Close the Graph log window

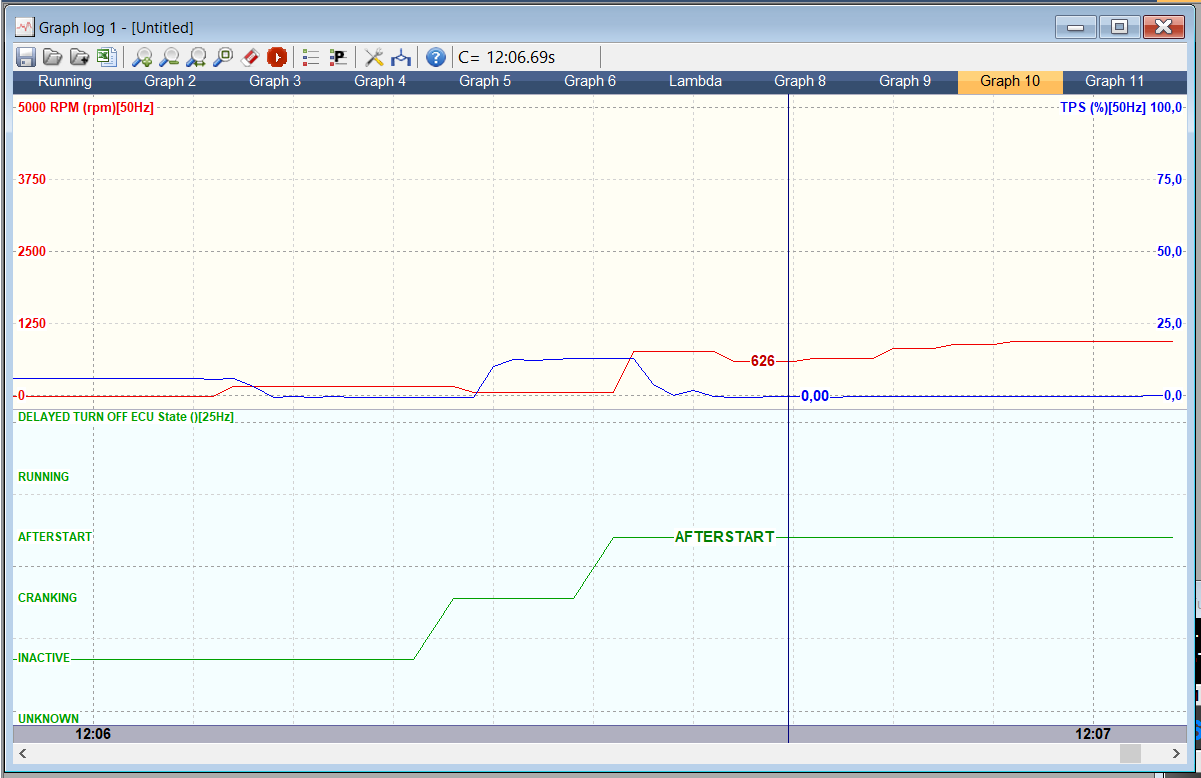coord(1163,27)
